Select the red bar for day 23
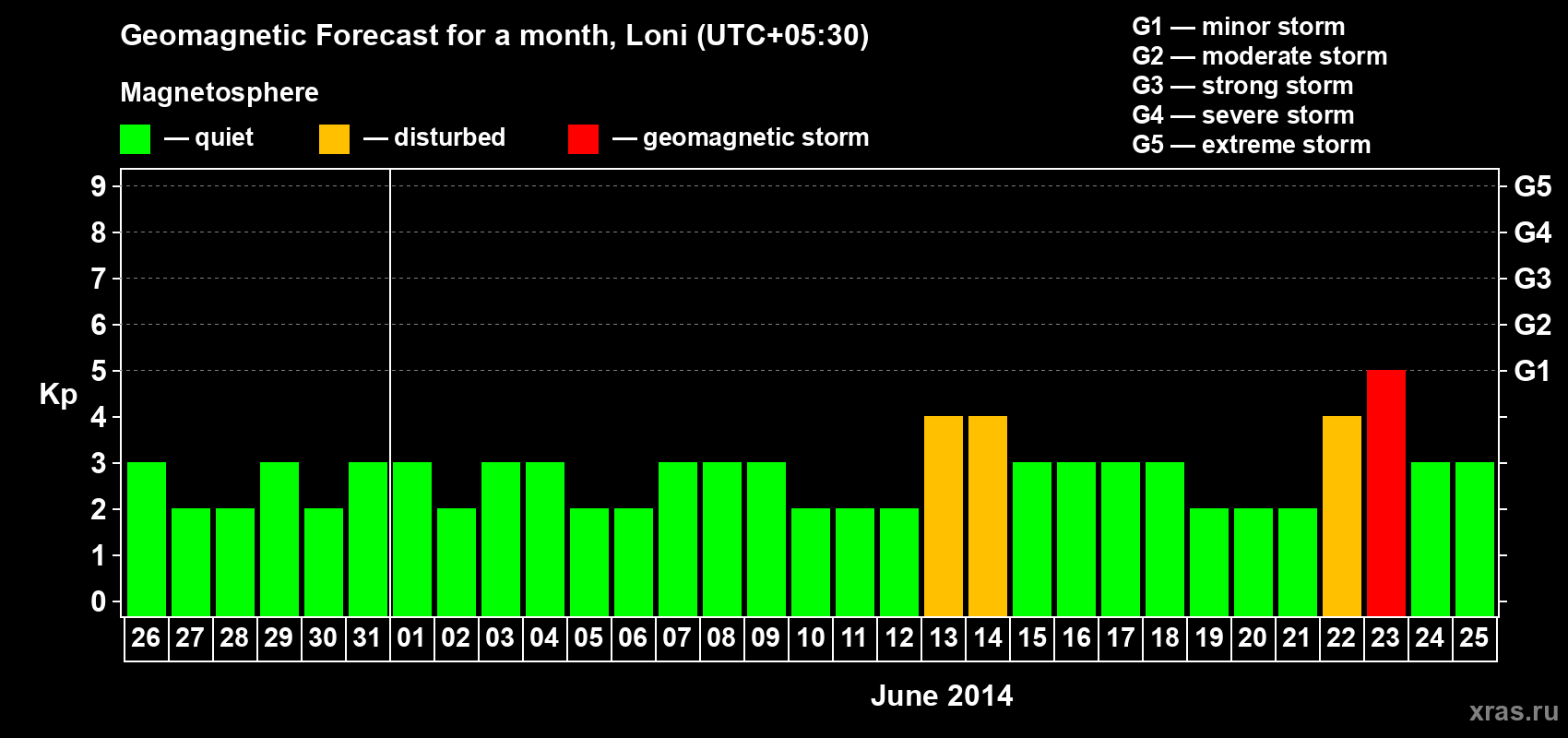Image resolution: width=1568 pixels, height=738 pixels. [1385, 493]
